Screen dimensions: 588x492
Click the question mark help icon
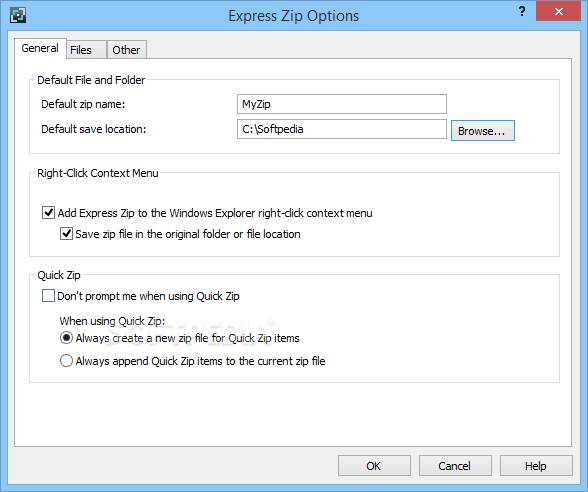coord(522,12)
